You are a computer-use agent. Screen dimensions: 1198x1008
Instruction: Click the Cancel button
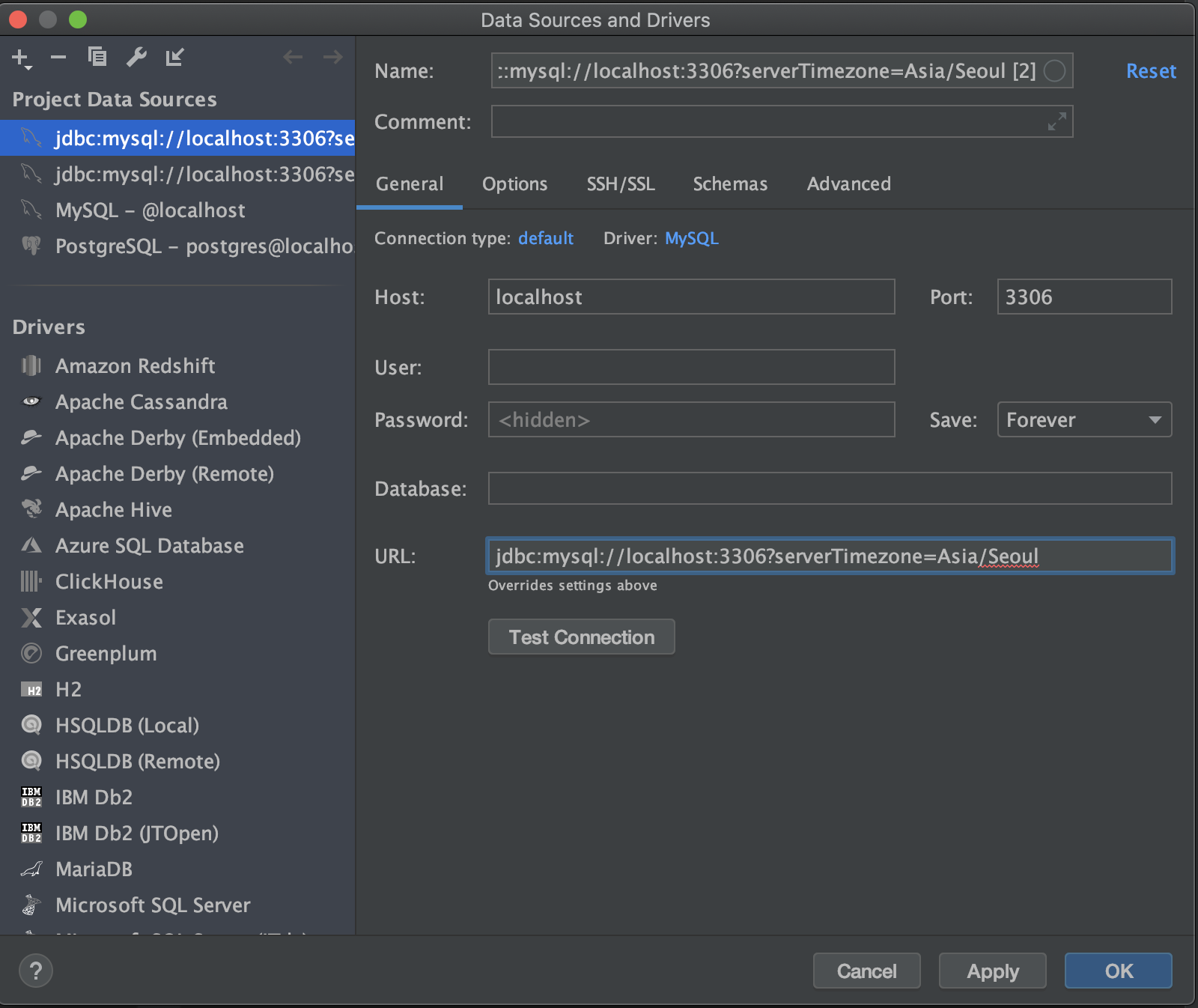click(x=867, y=971)
